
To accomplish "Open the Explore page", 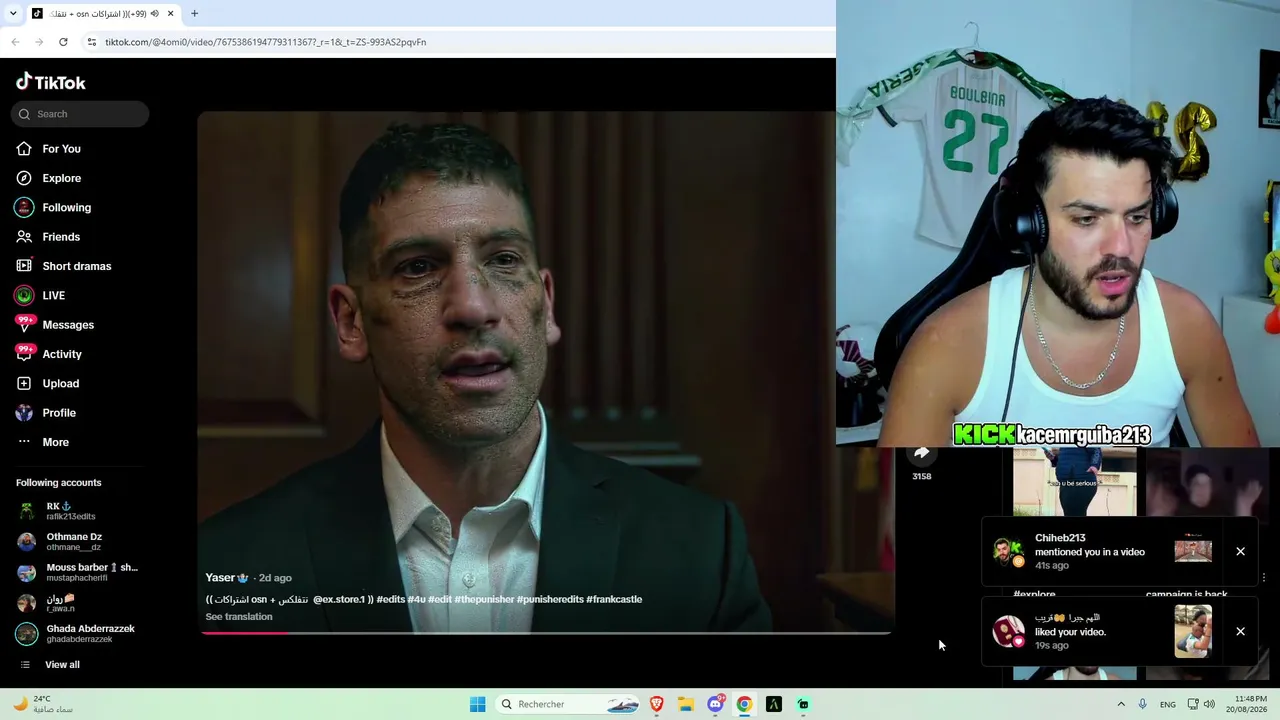I will [61, 178].
